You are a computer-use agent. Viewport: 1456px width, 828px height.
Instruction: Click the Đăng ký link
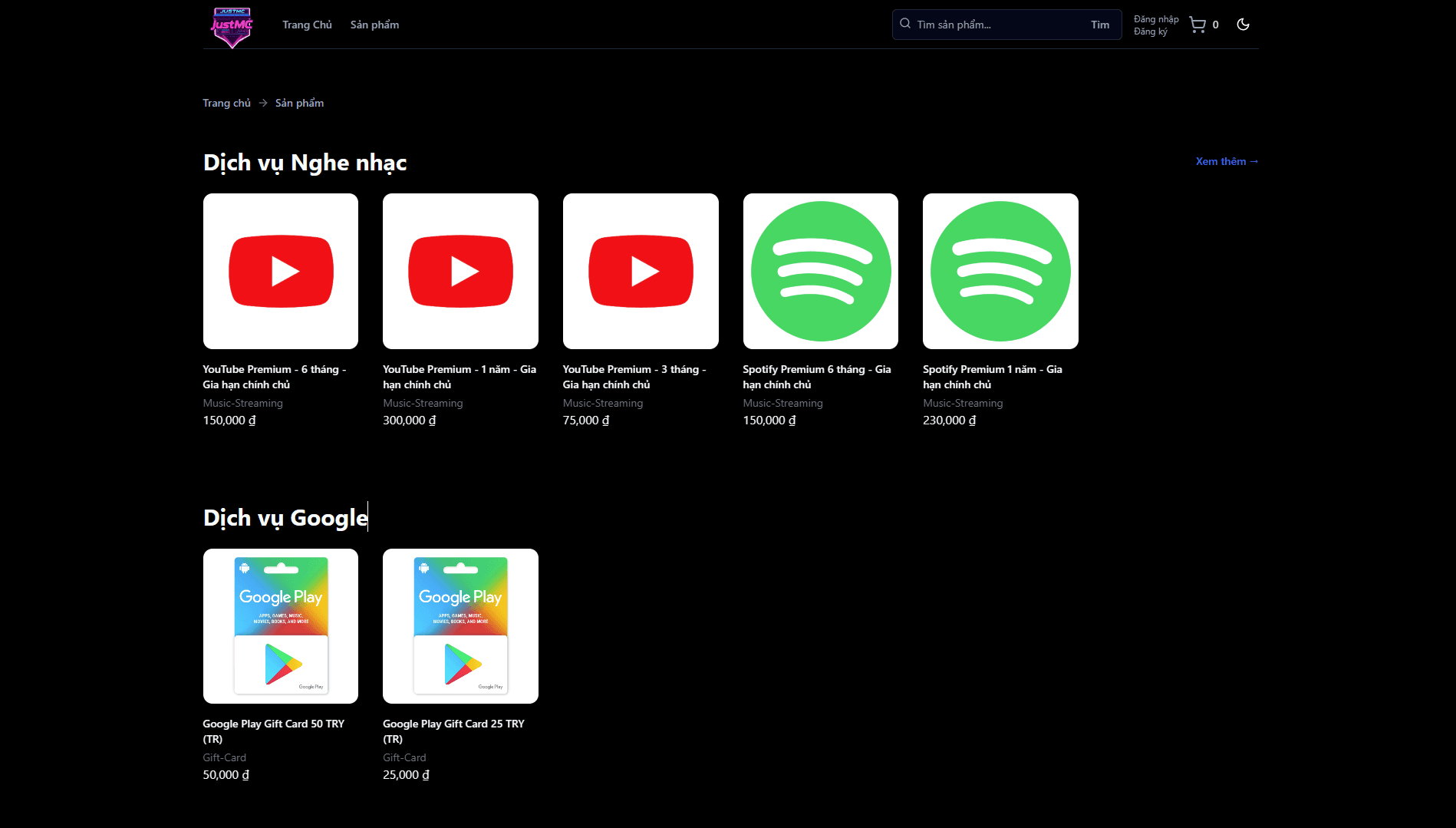(1151, 31)
